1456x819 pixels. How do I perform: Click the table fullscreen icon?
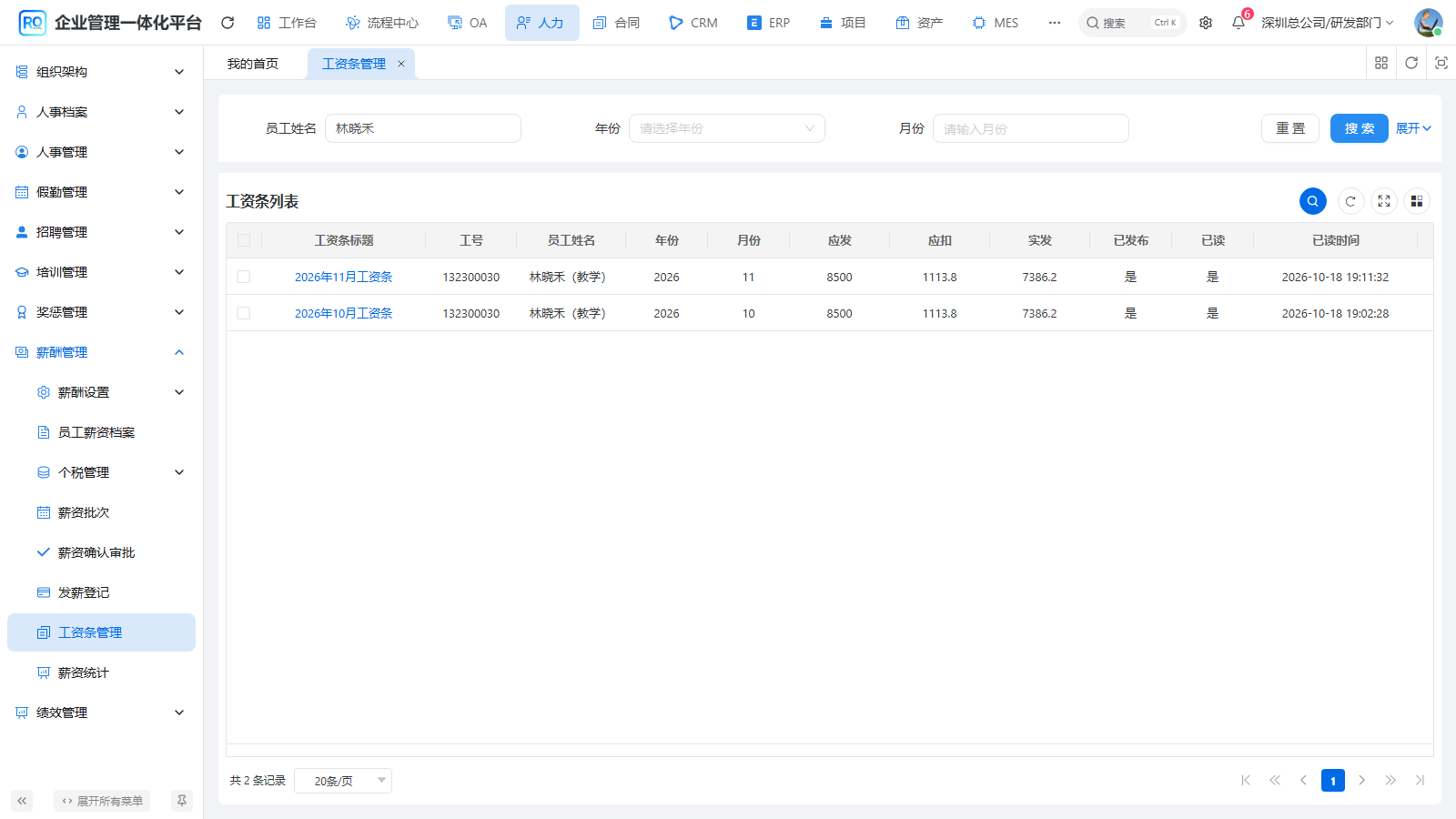[x=1384, y=201]
